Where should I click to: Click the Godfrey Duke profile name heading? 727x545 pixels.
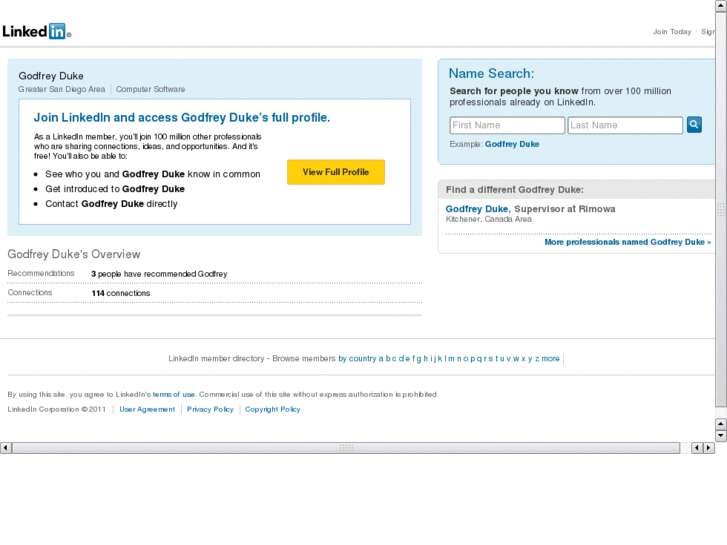click(x=51, y=76)
